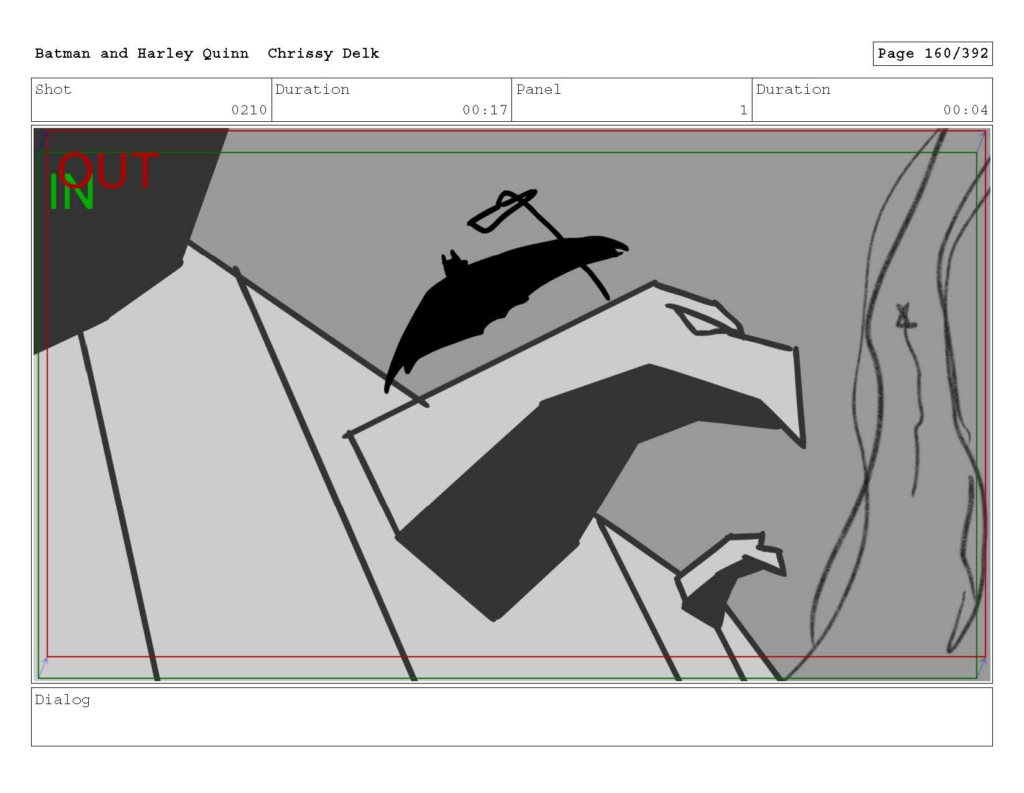Click the 'Batman and Harley Quinn' title text

[x=142, y=54]
